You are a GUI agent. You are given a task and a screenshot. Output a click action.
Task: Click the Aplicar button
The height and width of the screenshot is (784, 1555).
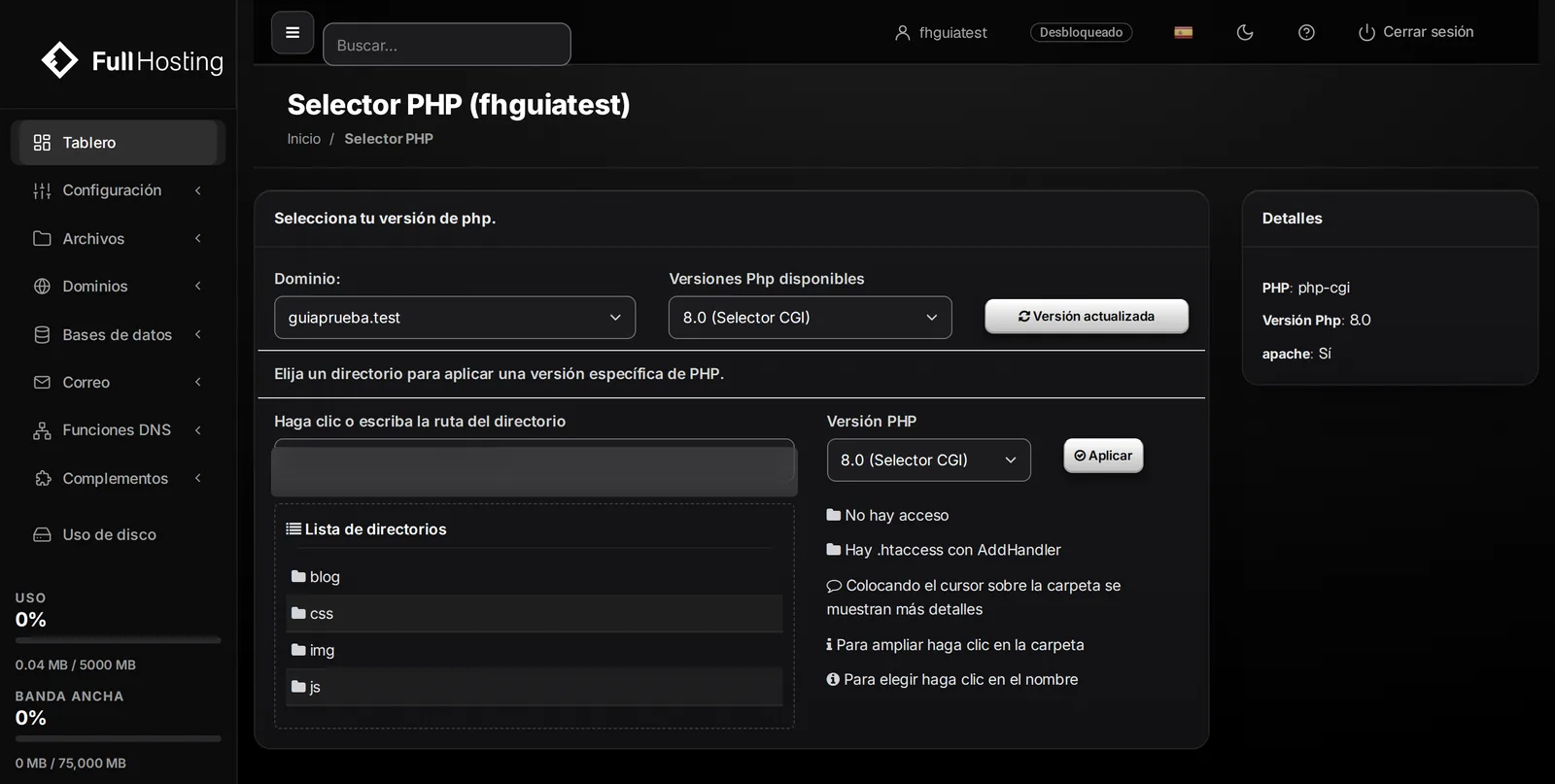1103,456
